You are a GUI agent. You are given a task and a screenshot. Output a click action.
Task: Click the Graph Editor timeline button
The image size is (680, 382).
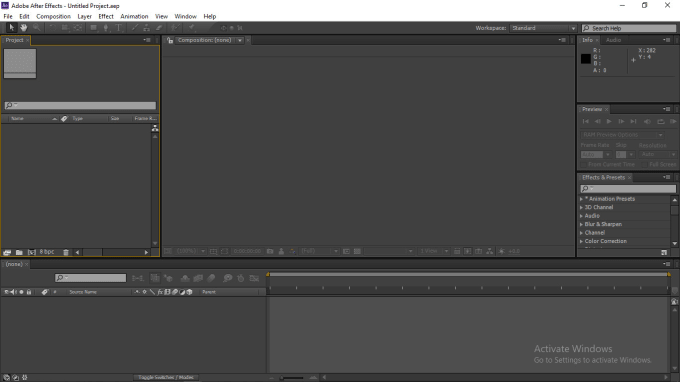254,278
